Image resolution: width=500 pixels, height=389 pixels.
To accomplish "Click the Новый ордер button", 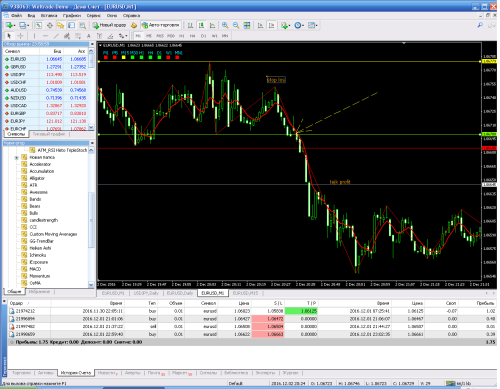I will 109,25.
